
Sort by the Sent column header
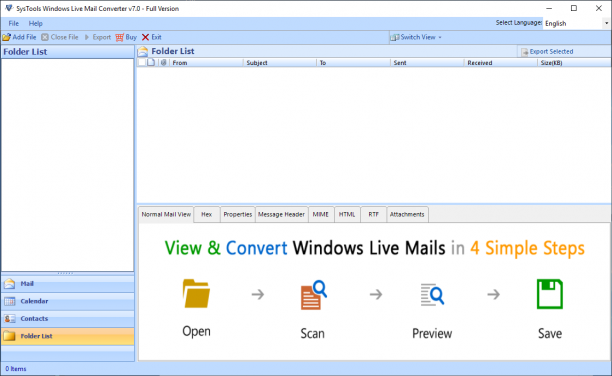427,62
